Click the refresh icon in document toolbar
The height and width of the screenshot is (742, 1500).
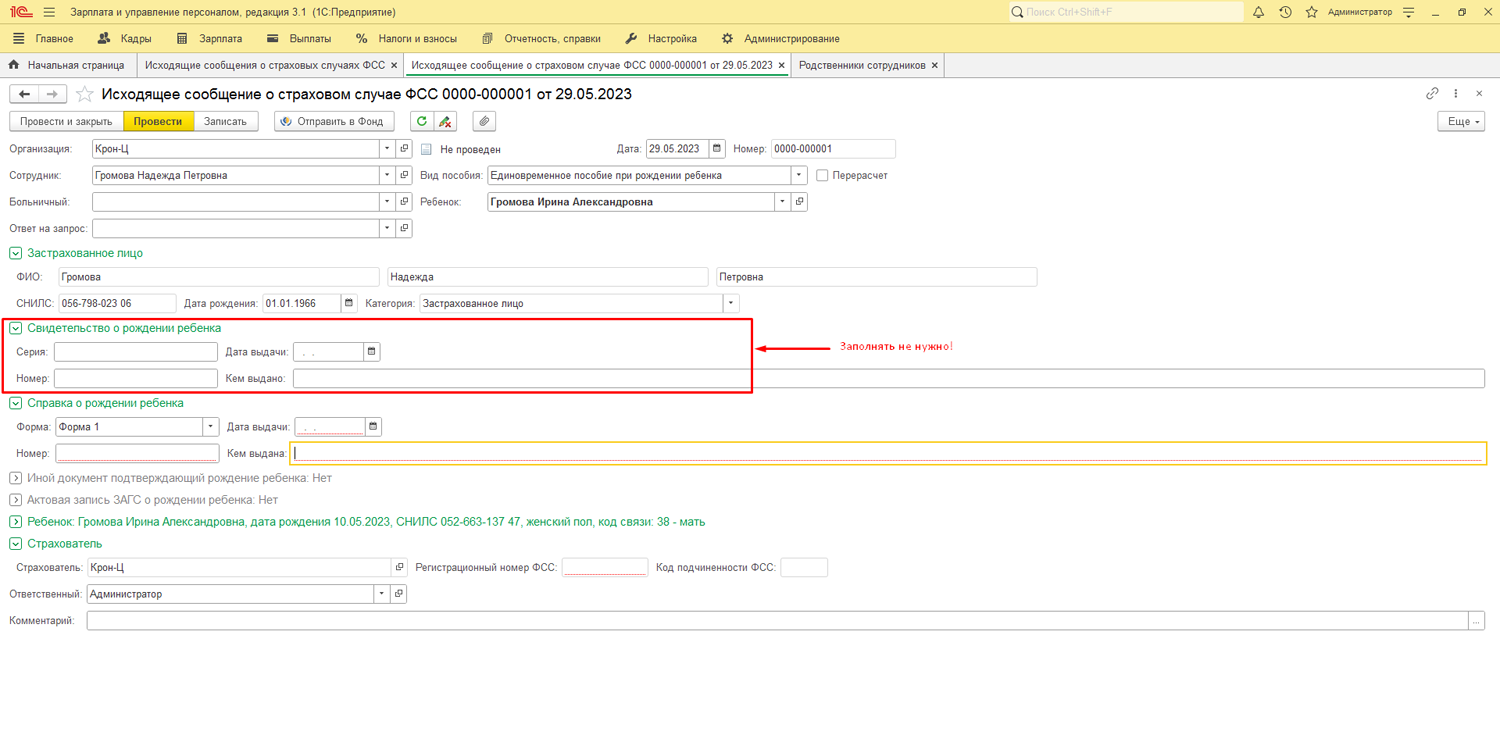point(422,122)
